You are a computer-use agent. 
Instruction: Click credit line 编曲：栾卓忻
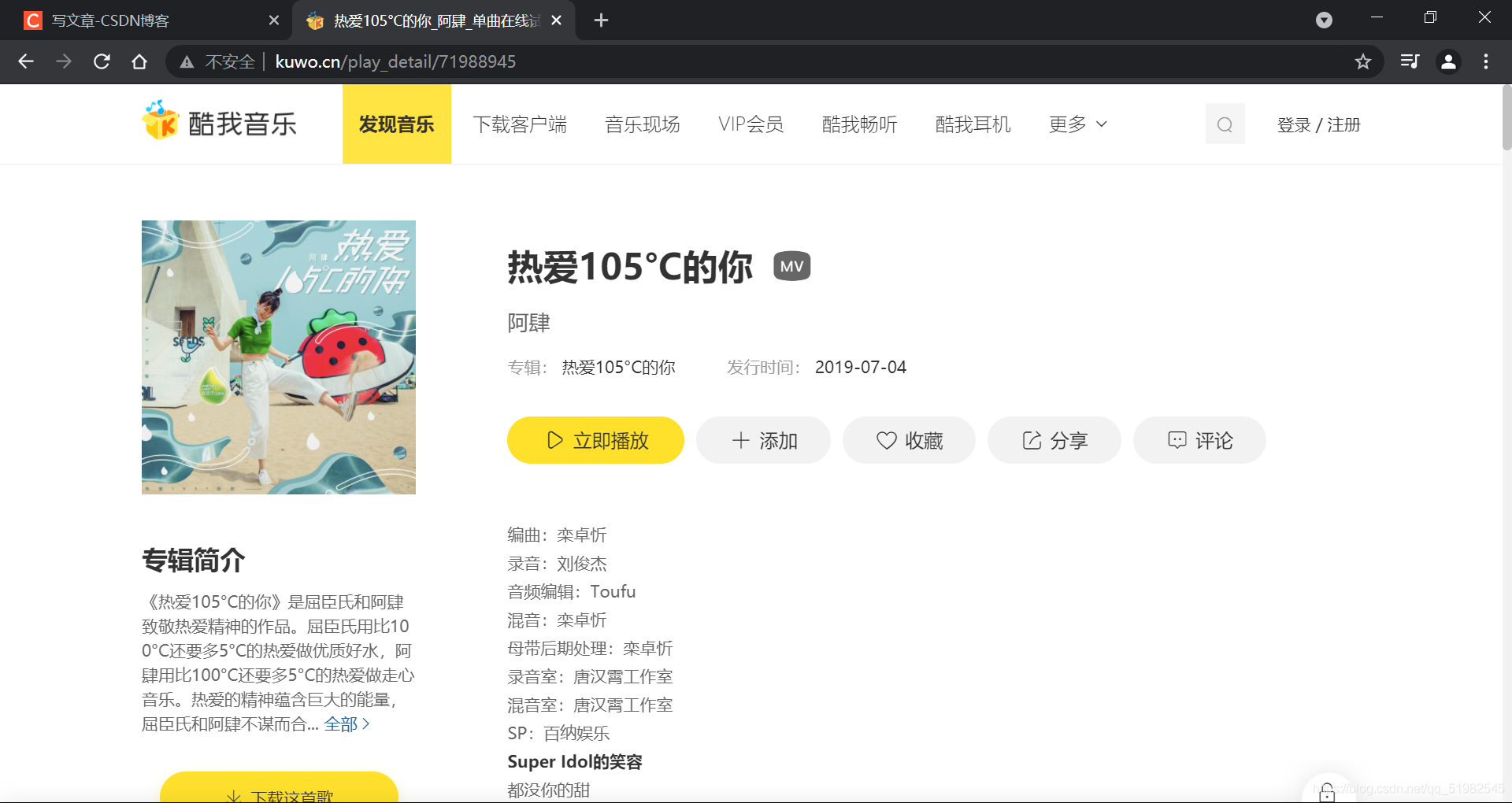pyautogui.click(x=558, y=535)
